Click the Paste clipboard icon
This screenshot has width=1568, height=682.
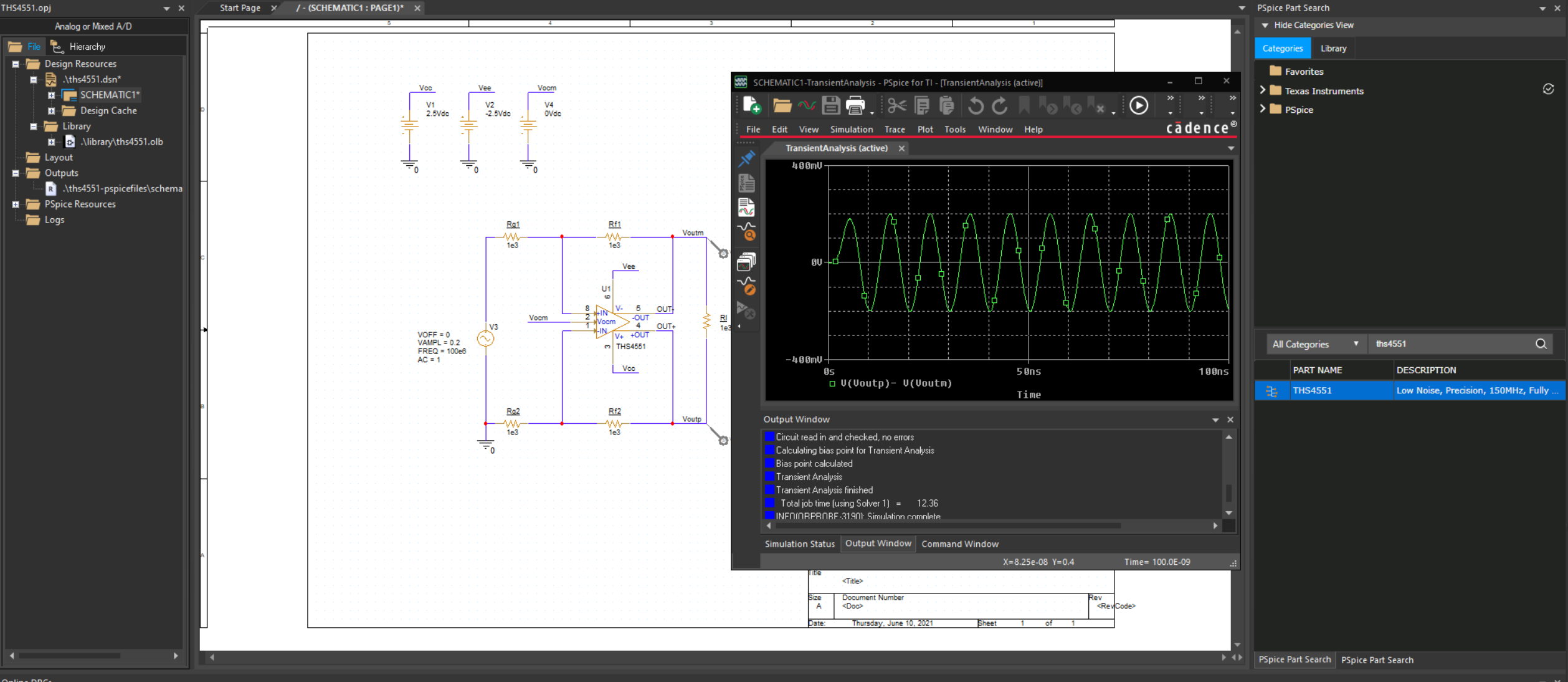(x=947, y=105)
